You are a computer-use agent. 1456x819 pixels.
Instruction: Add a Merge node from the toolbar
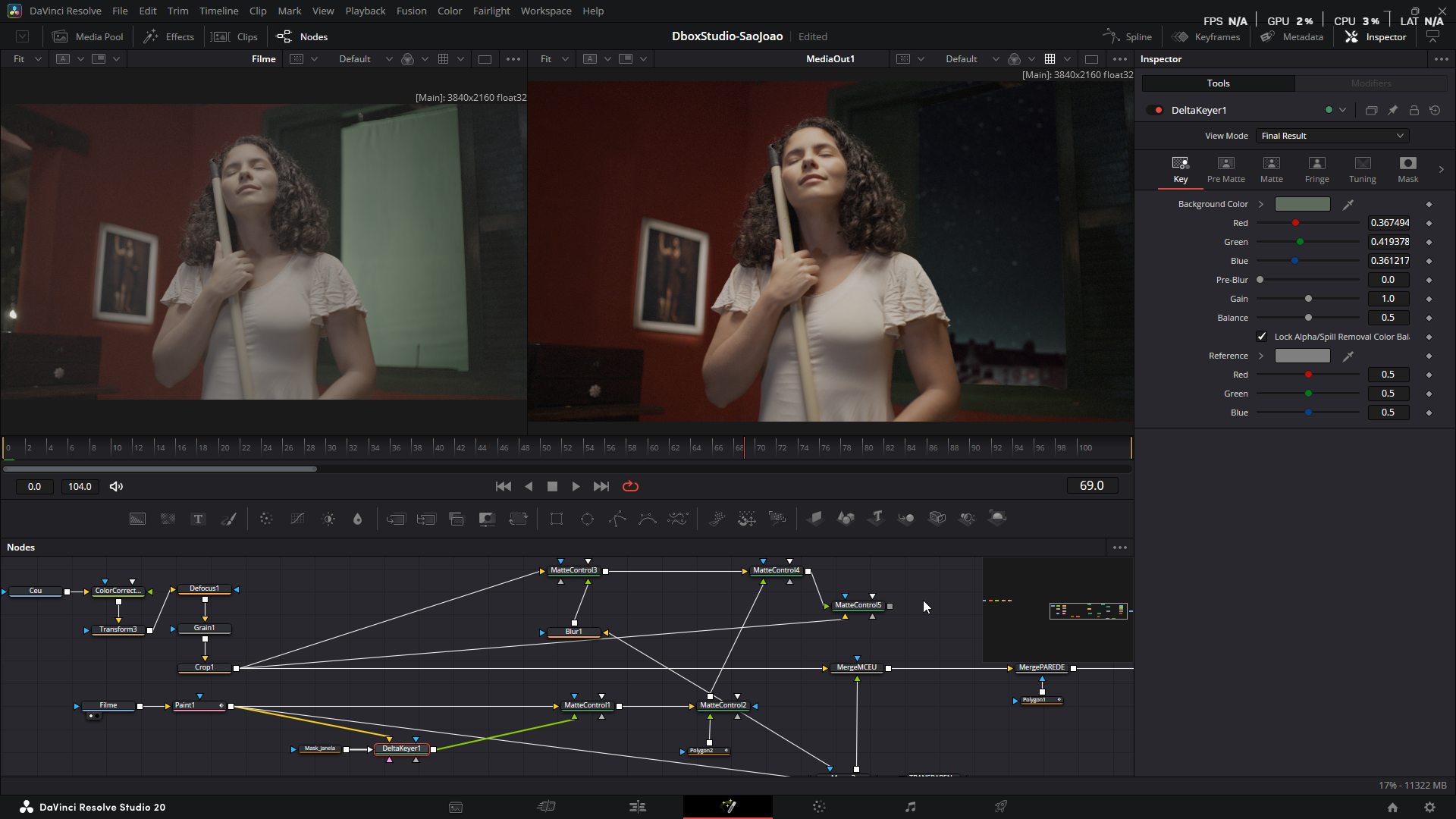coord(396,519)
